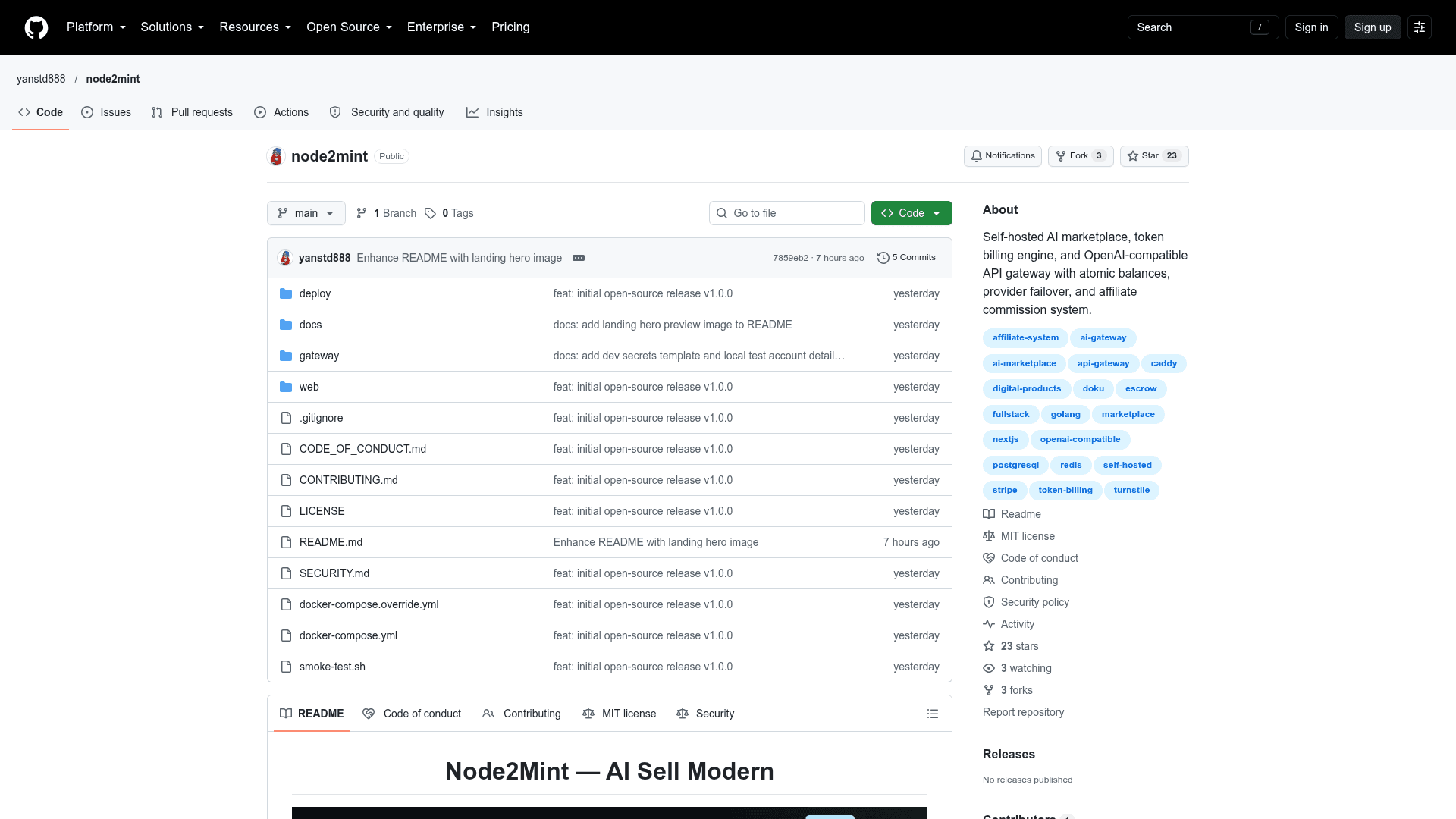Open the Report repository link
The image size is (1456, 819).
point(1023,712)
